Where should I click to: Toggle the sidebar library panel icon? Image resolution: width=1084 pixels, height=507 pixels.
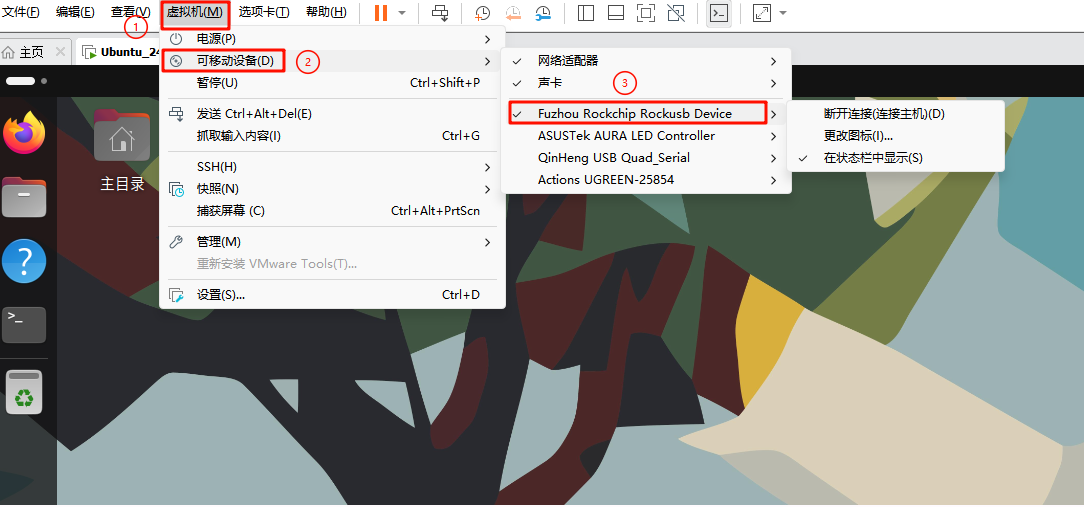[586, 13]
